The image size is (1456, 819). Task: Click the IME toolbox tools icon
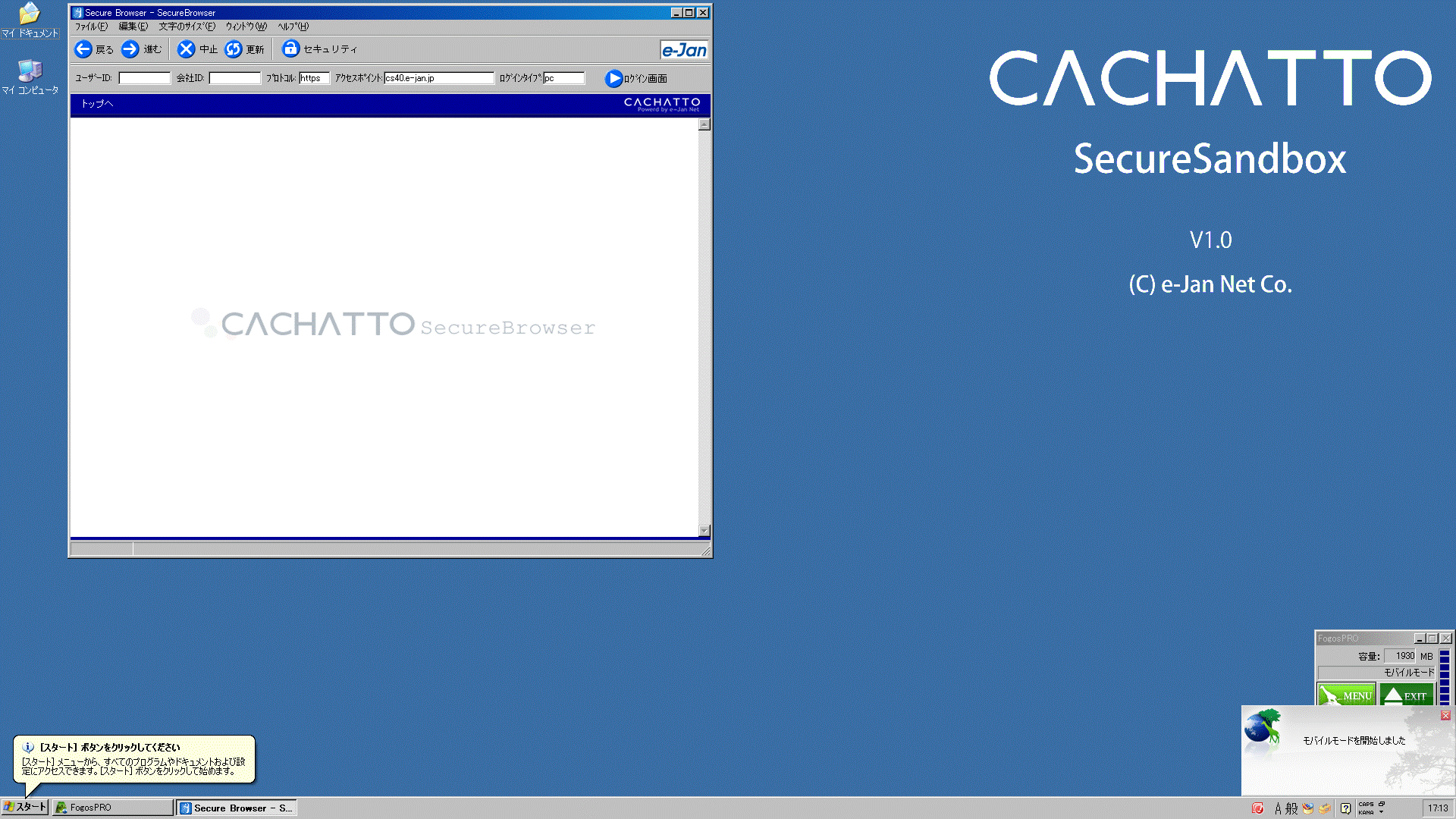click(x=1325, y=808)
